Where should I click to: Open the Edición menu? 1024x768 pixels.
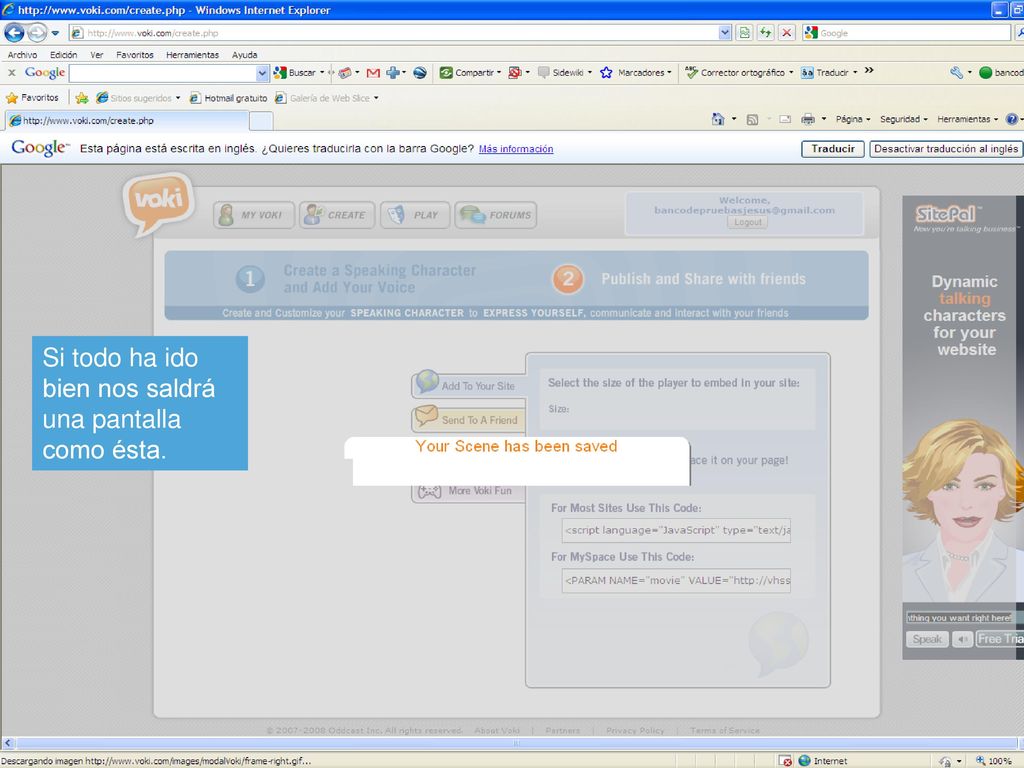[63, 55]
